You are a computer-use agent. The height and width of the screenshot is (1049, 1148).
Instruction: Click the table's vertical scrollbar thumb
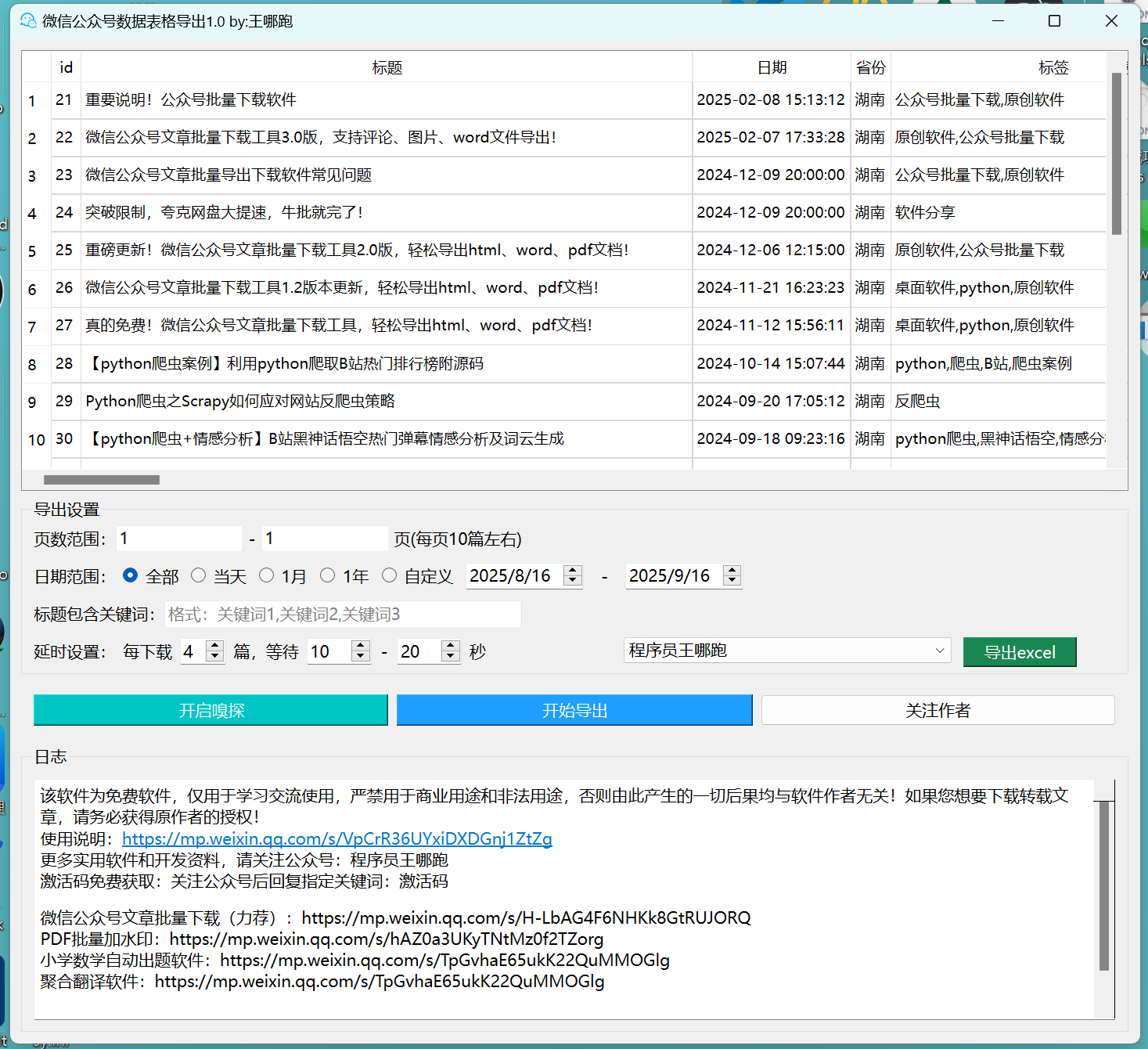point(1117,153)
